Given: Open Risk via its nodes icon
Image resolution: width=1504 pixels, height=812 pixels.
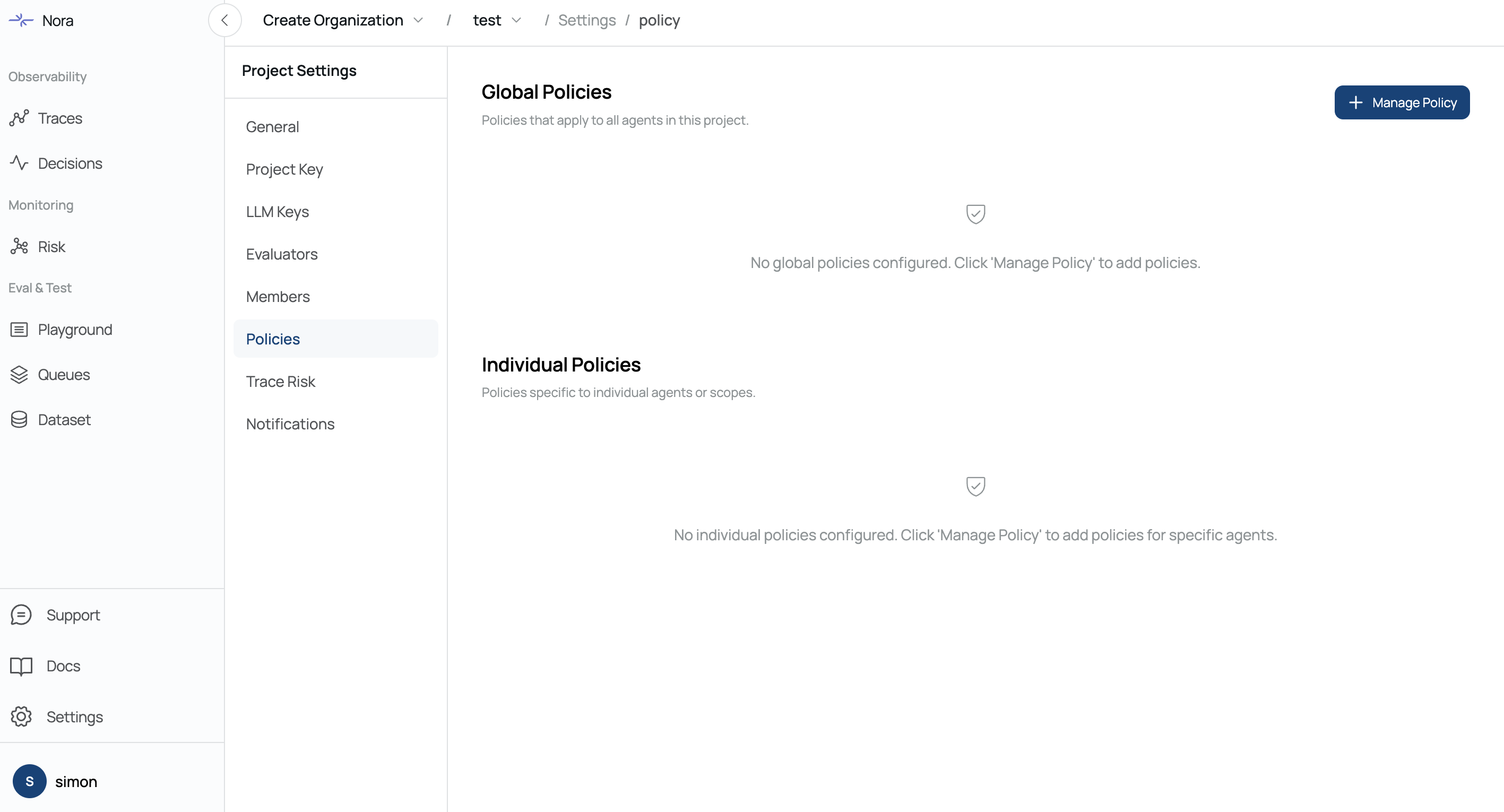Looking at the screenshot, I should (x=19, y=246).
